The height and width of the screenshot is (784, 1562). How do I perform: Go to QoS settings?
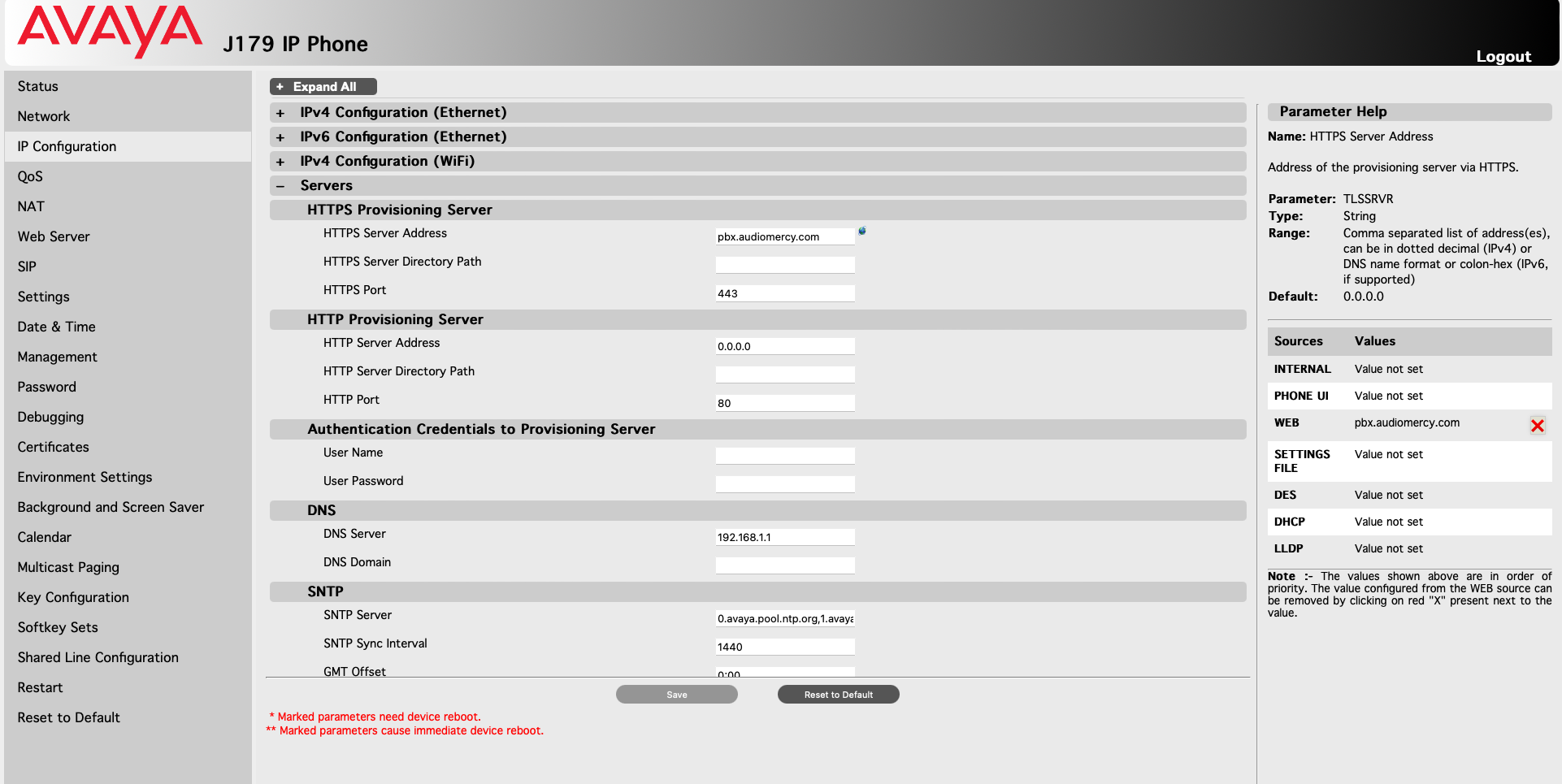[x=128, y=176]
